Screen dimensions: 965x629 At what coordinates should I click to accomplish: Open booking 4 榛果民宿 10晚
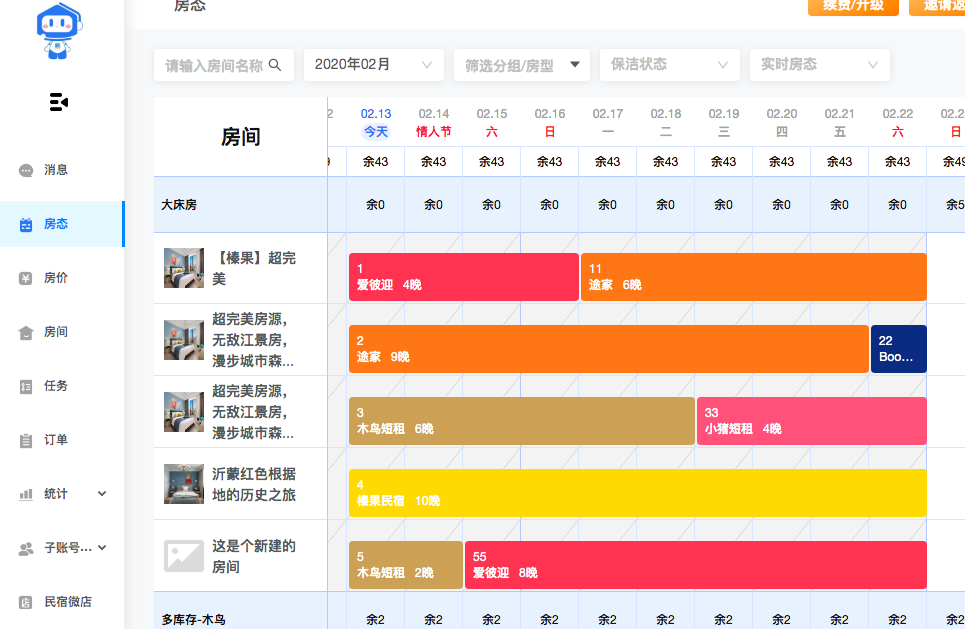(638, 493)
